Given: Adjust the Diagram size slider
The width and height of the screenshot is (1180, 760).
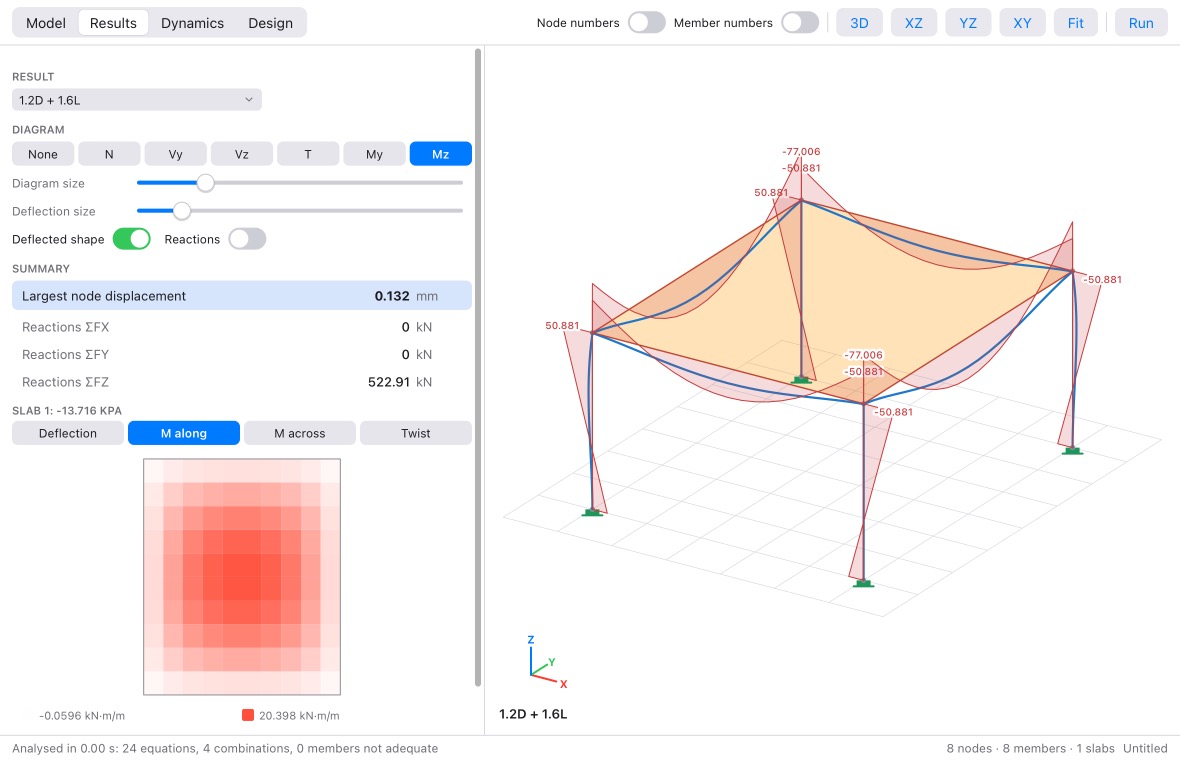Looking at the screenshot, I should point(205,183).
